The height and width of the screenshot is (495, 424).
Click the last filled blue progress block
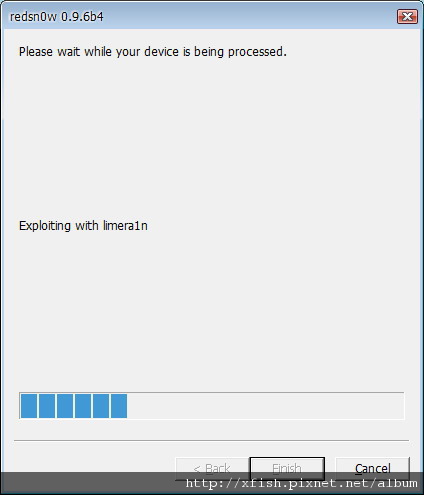tap(119, 406)
